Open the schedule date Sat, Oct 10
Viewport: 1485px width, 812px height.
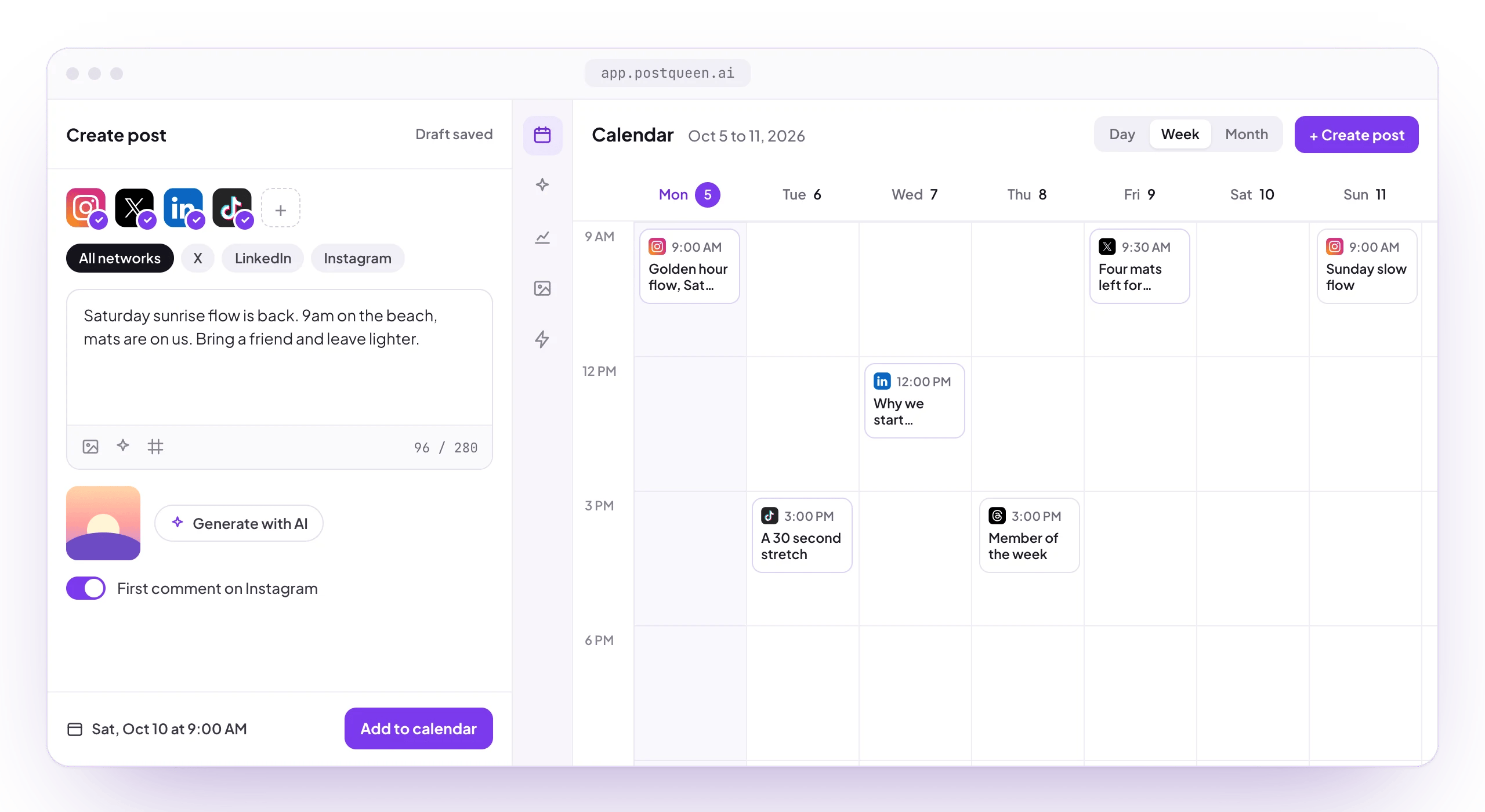point(169,729)
